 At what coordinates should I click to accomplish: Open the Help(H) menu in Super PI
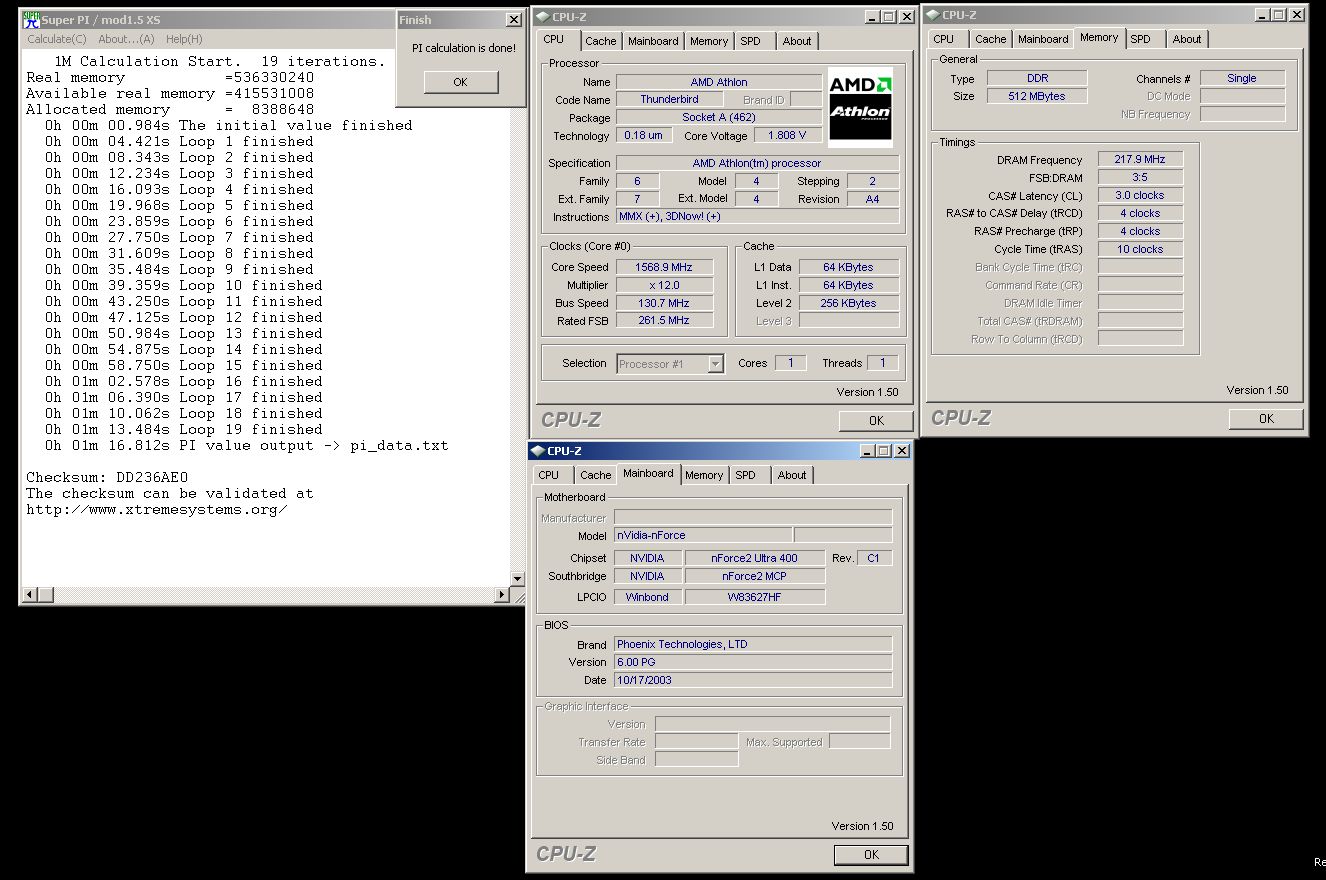pos(184,39)
